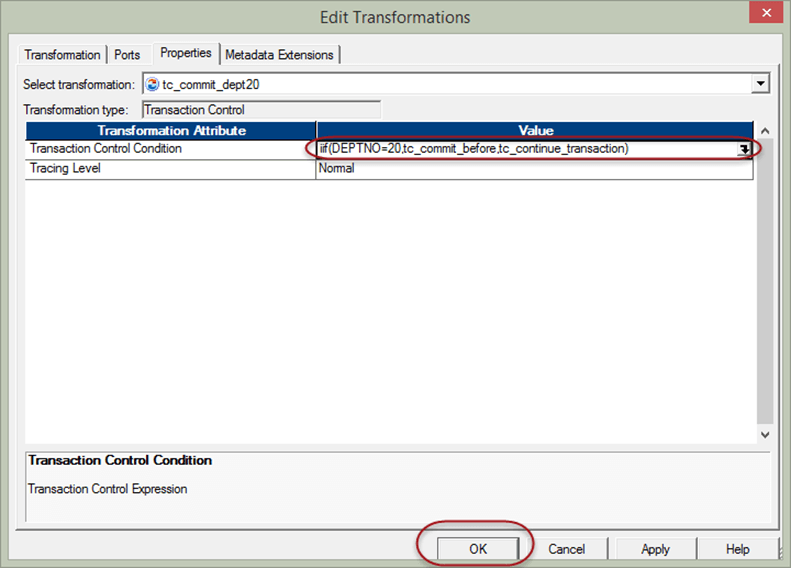Apply the transformation changes
Image resolution: width=791 pixels, height=568 pixels.
click(655, 549)
